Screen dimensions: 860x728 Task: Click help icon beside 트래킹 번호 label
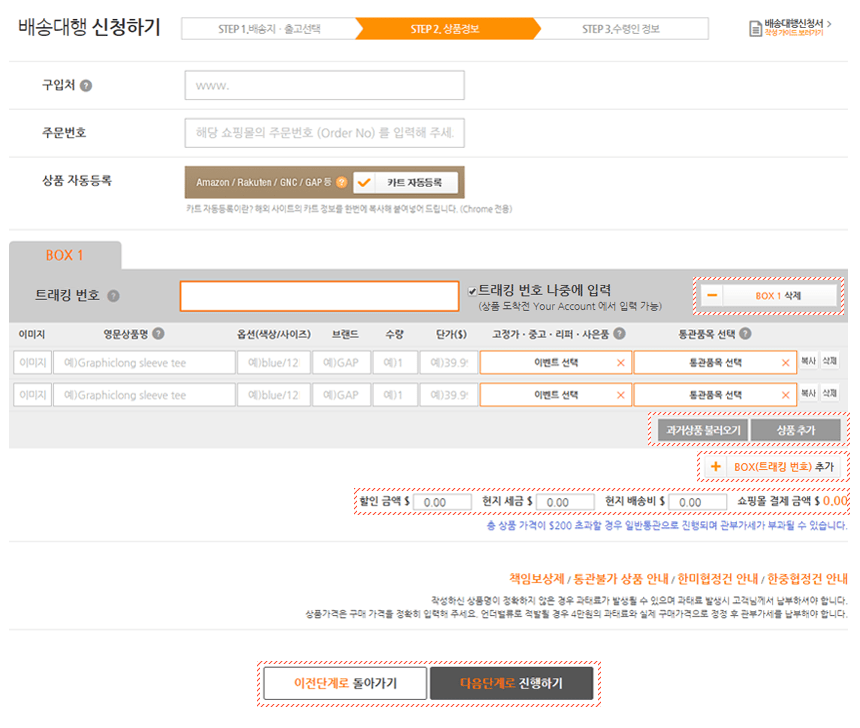click(113, 296)
